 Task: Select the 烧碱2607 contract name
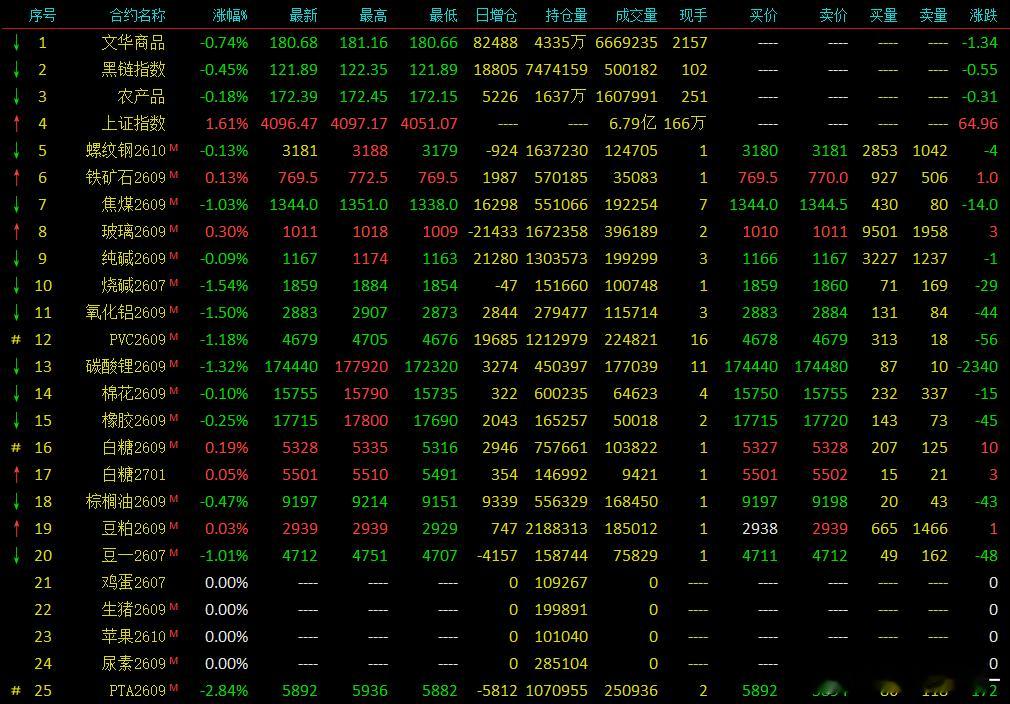[x=133, y=286]
